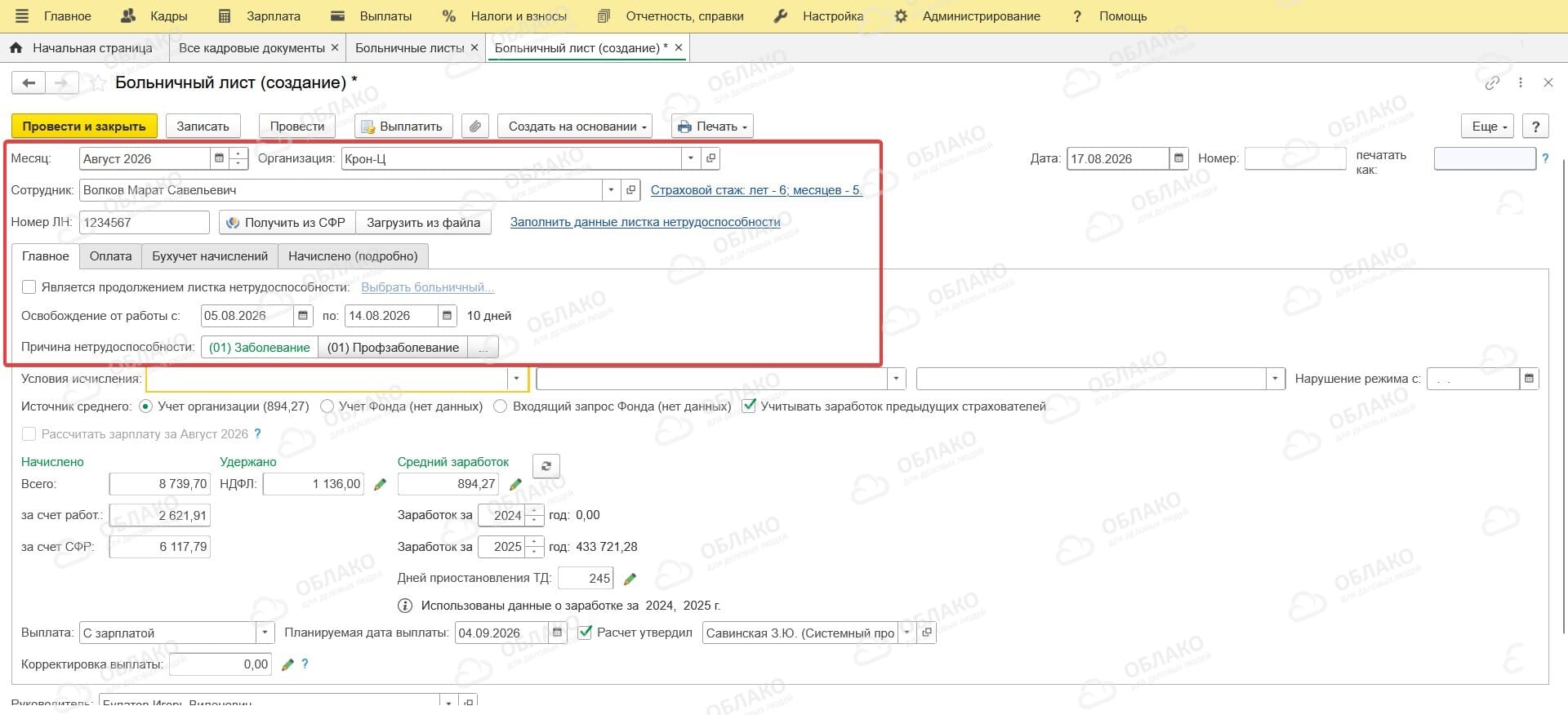
Task: Show help for Корректировка выплаты
Action: (x=305, y=664)
